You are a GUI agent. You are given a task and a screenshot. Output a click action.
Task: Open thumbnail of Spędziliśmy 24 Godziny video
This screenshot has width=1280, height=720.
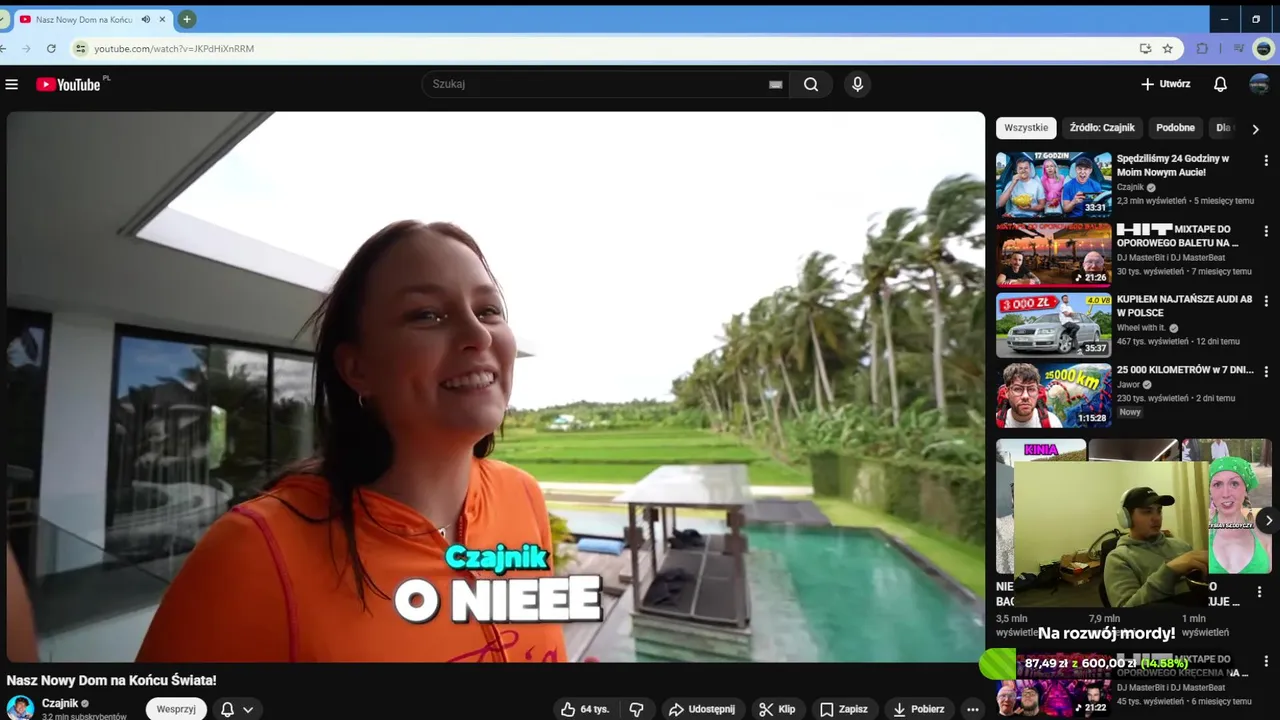coord(1053,184)
